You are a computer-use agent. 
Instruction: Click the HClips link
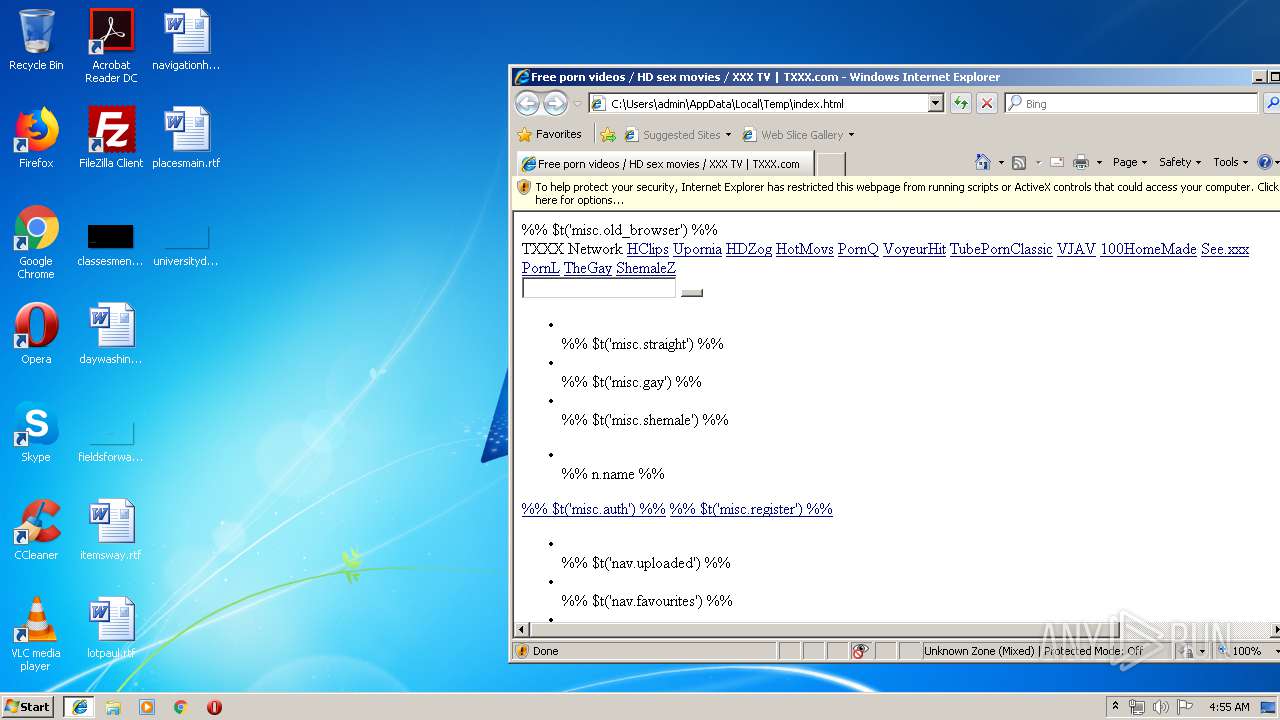(647, 249)
